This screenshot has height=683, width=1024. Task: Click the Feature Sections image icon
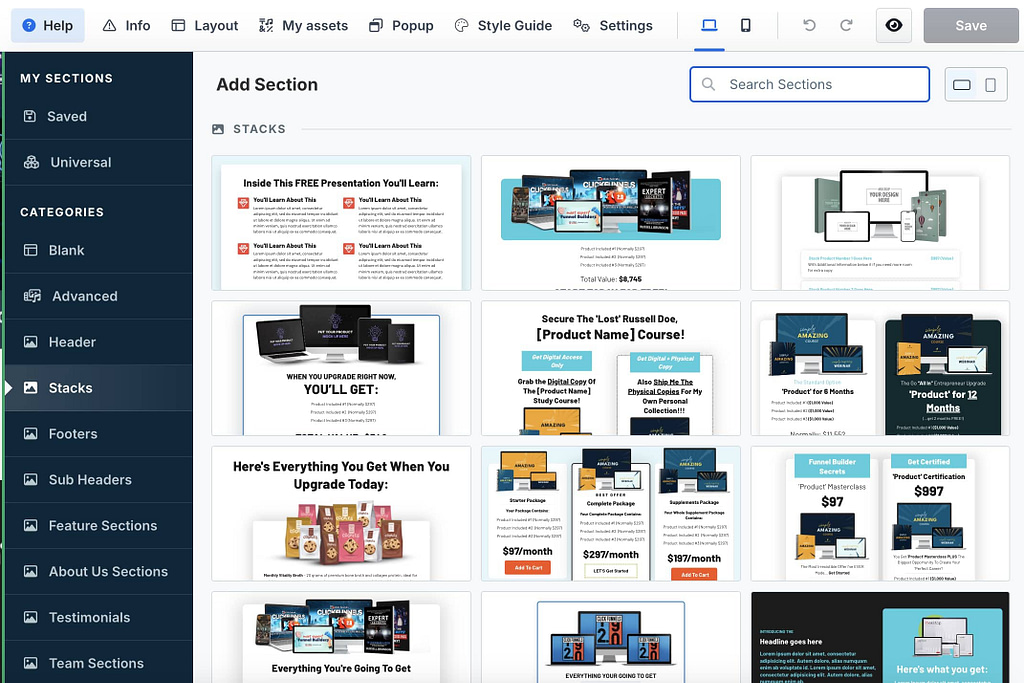pos(31,526)
